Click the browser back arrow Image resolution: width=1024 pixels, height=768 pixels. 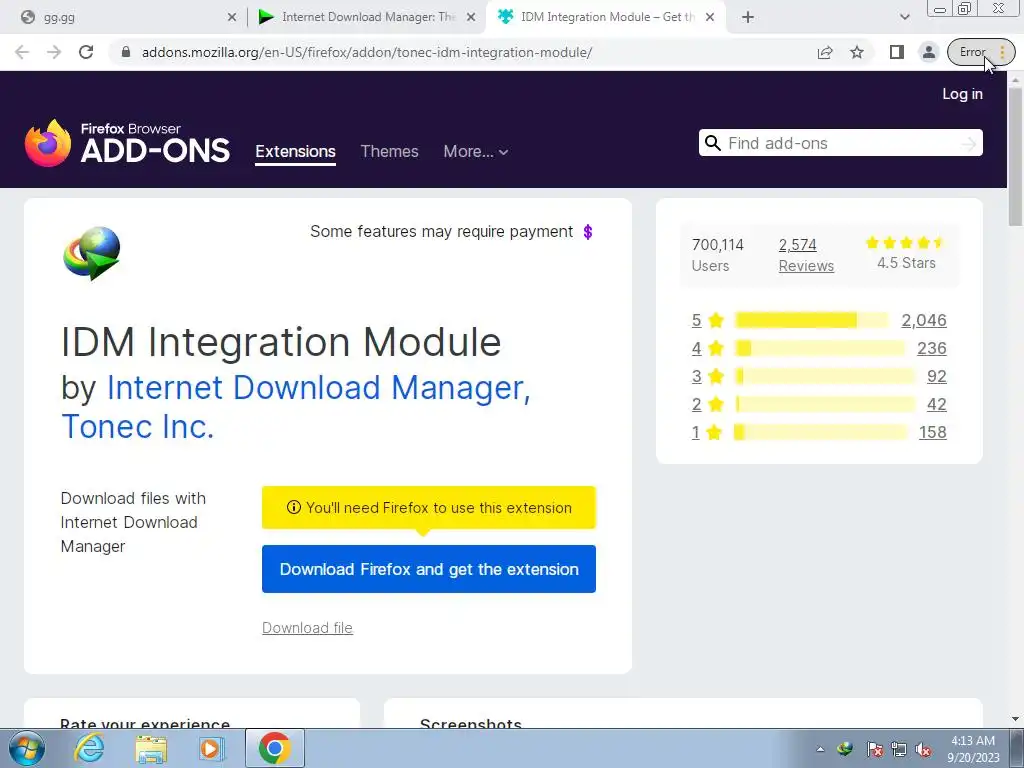[22, 52]
